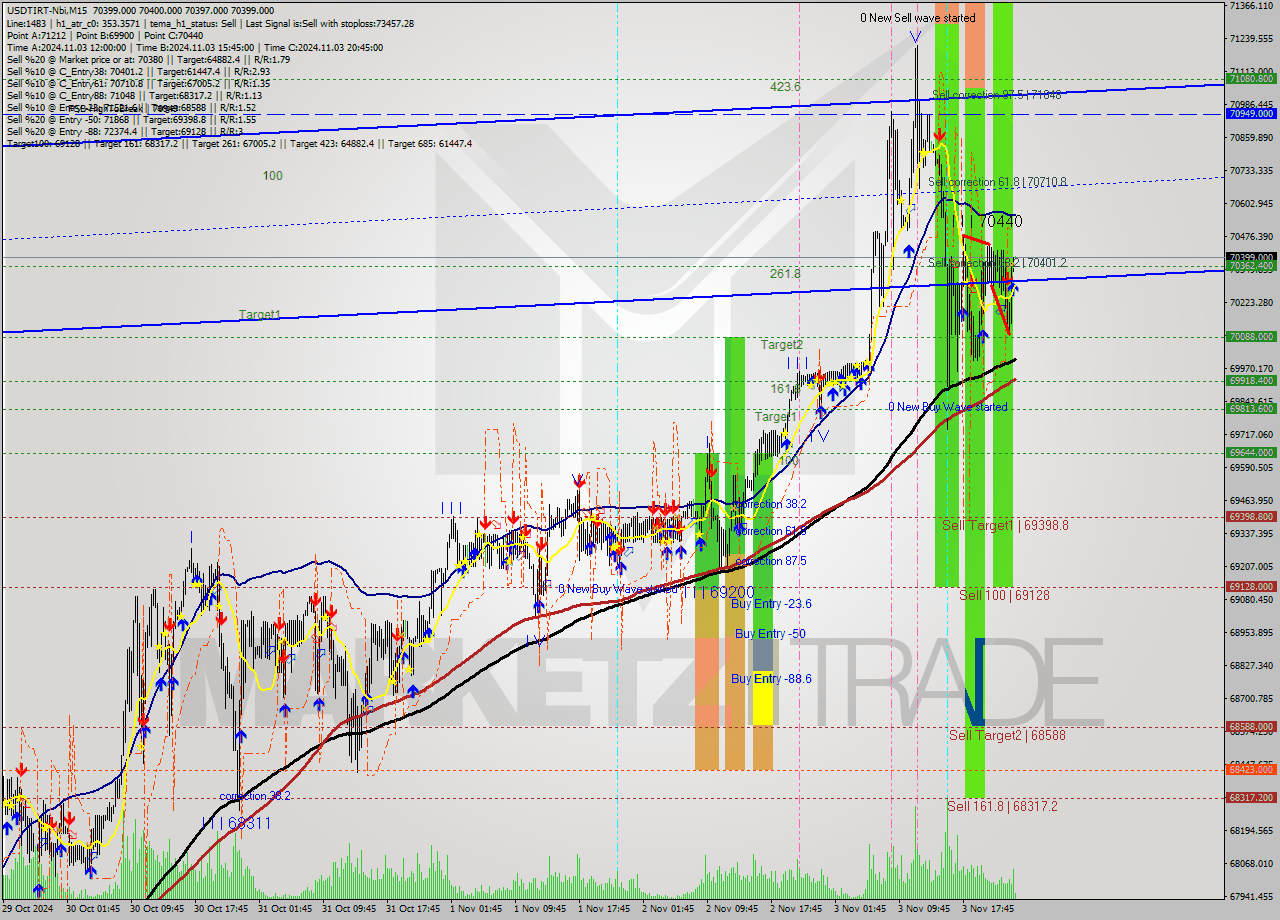Click the '2 Nov 17:45' time axis label
Screen dimensions: 1280x920
pos(796,909)
